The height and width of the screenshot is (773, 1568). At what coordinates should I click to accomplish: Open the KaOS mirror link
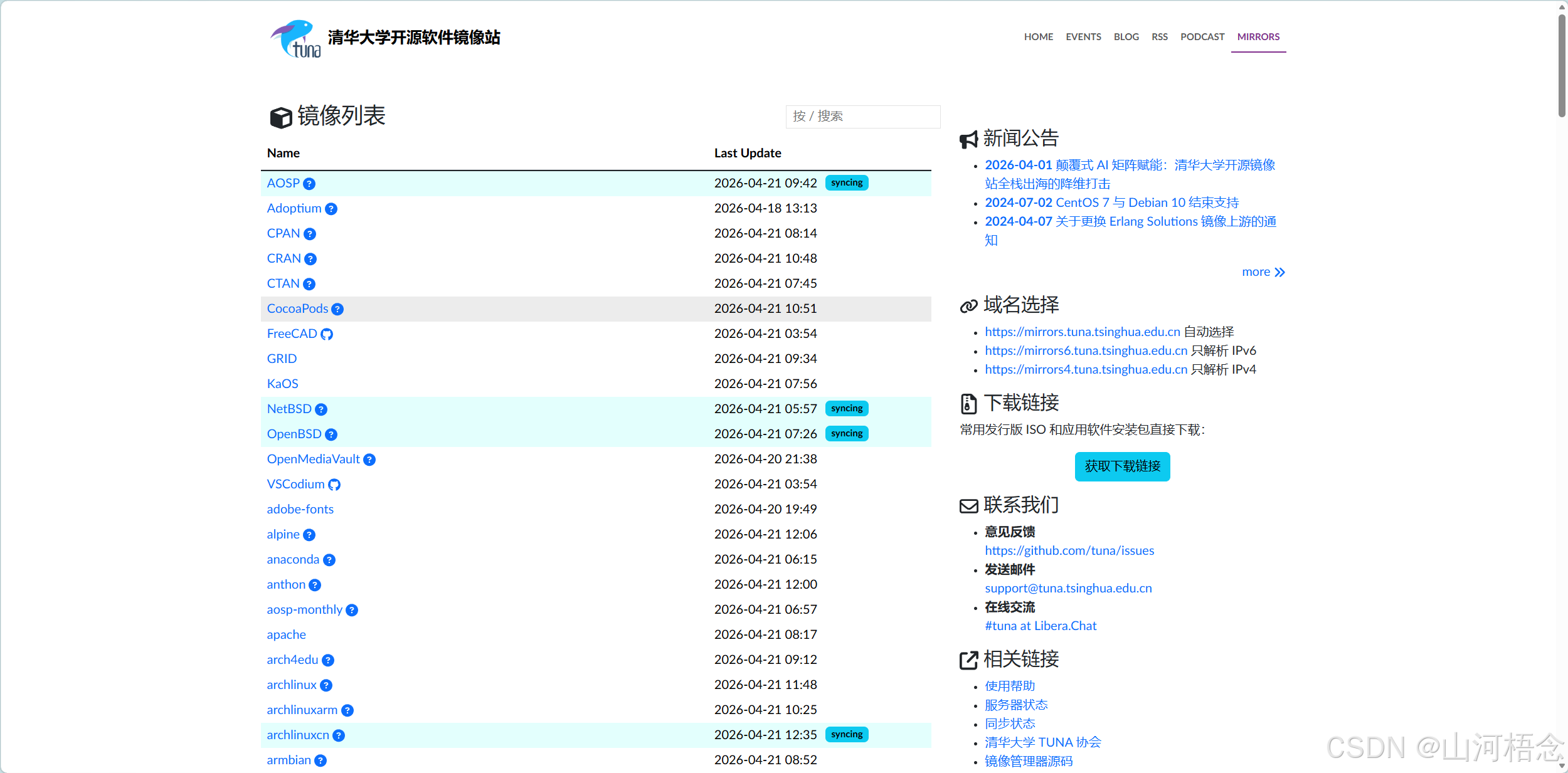[282, 384]
